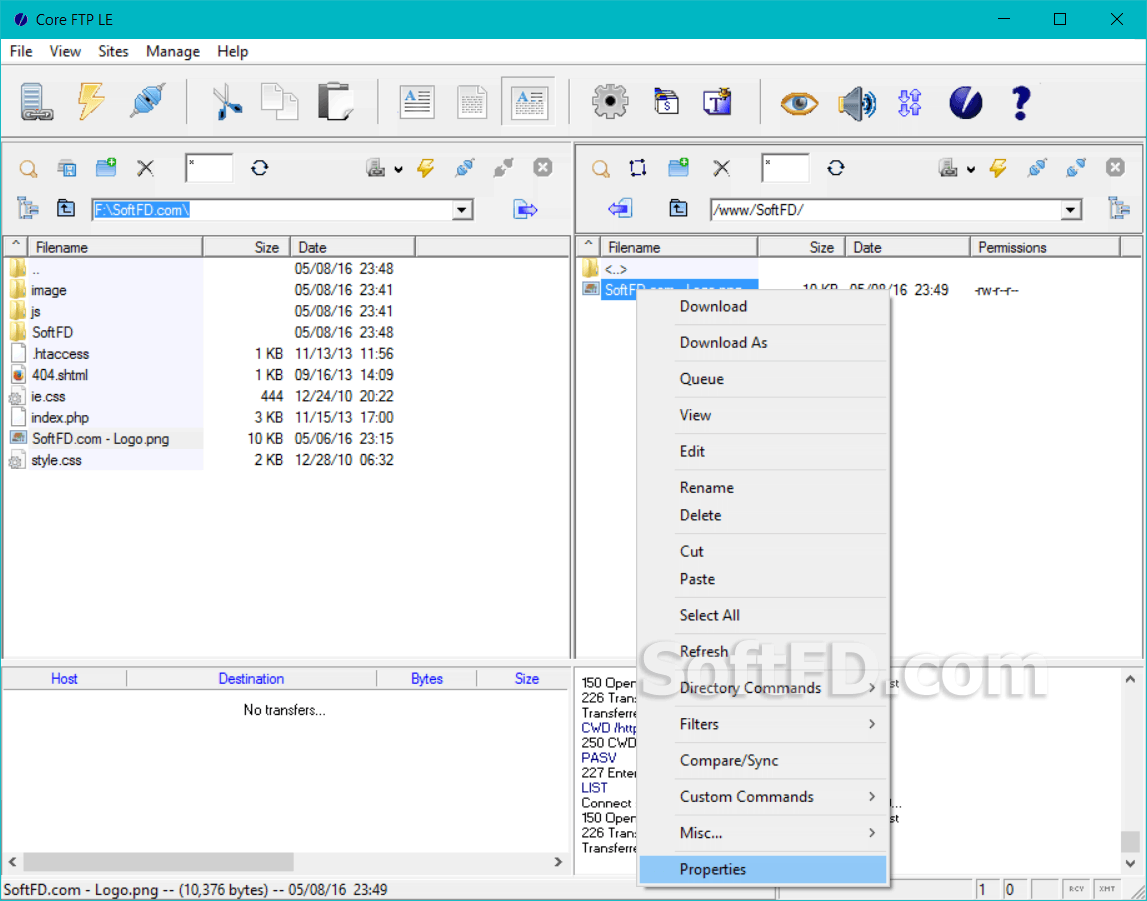Click new folder icon in local pane
The width and height of the screenshot is (1147, 901).
click(106, 167)
